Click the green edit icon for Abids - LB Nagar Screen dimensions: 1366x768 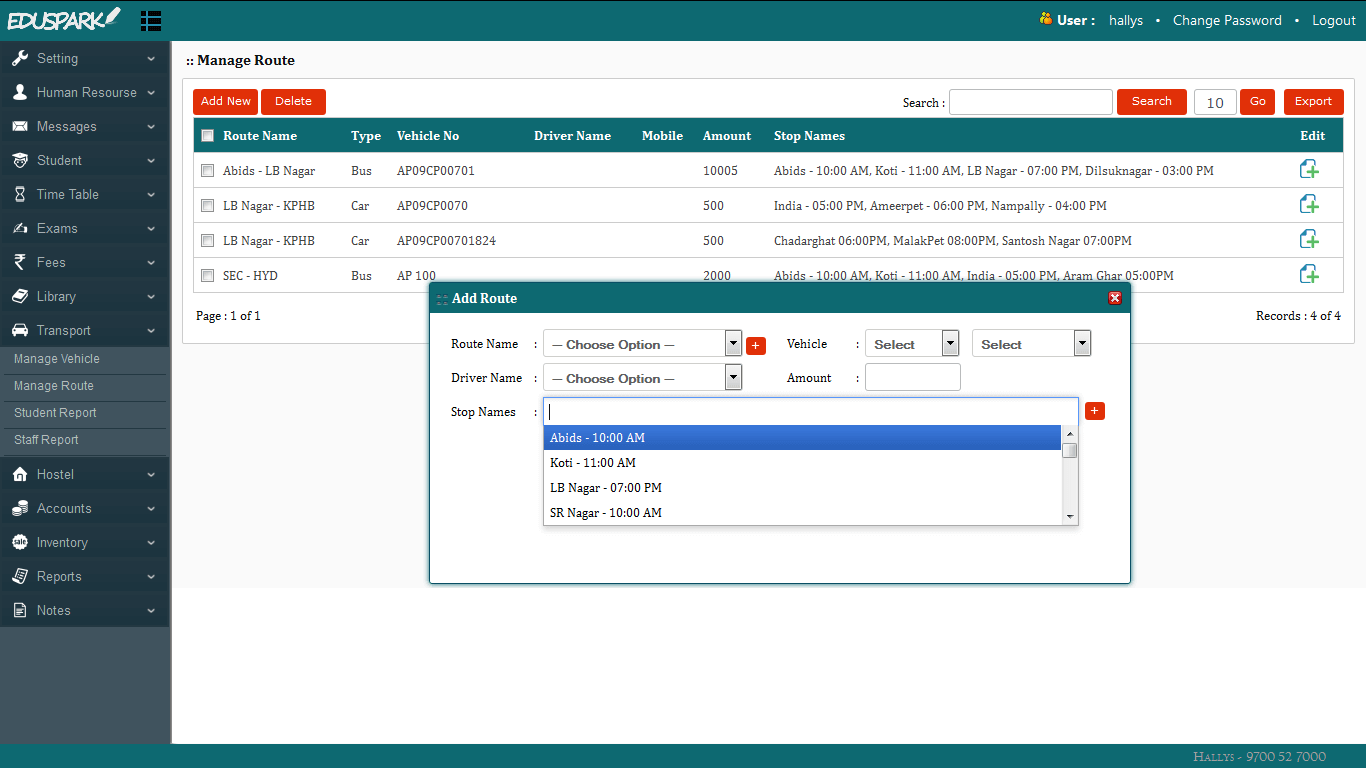[1310, 169]
